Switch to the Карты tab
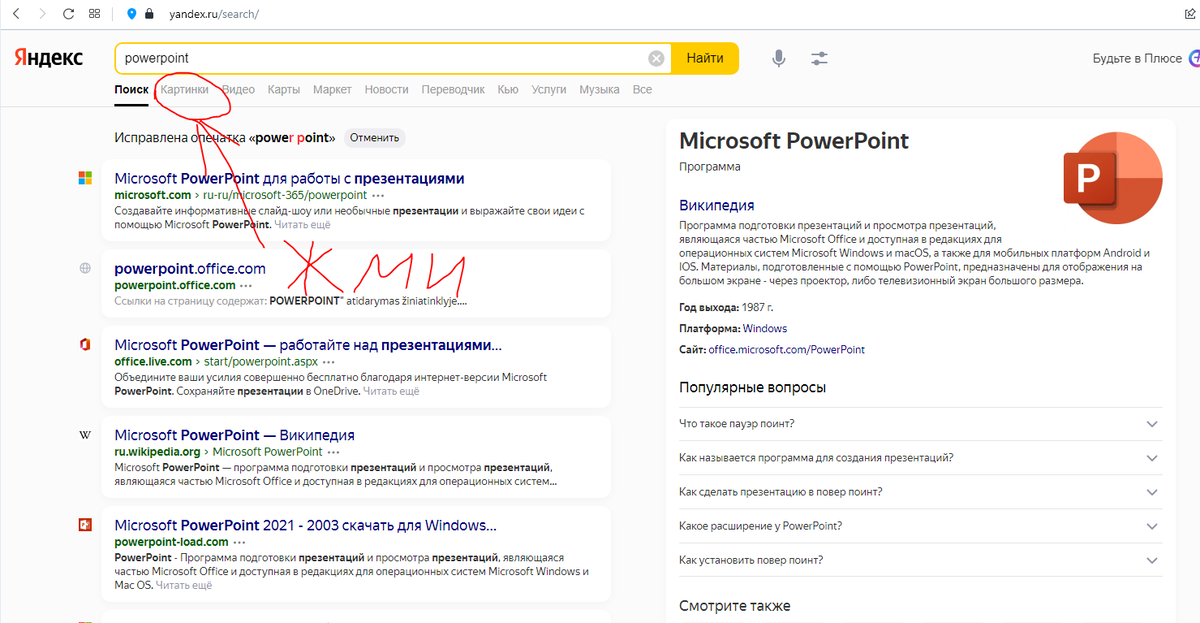 pyautogui.click(x=284, y=89)
